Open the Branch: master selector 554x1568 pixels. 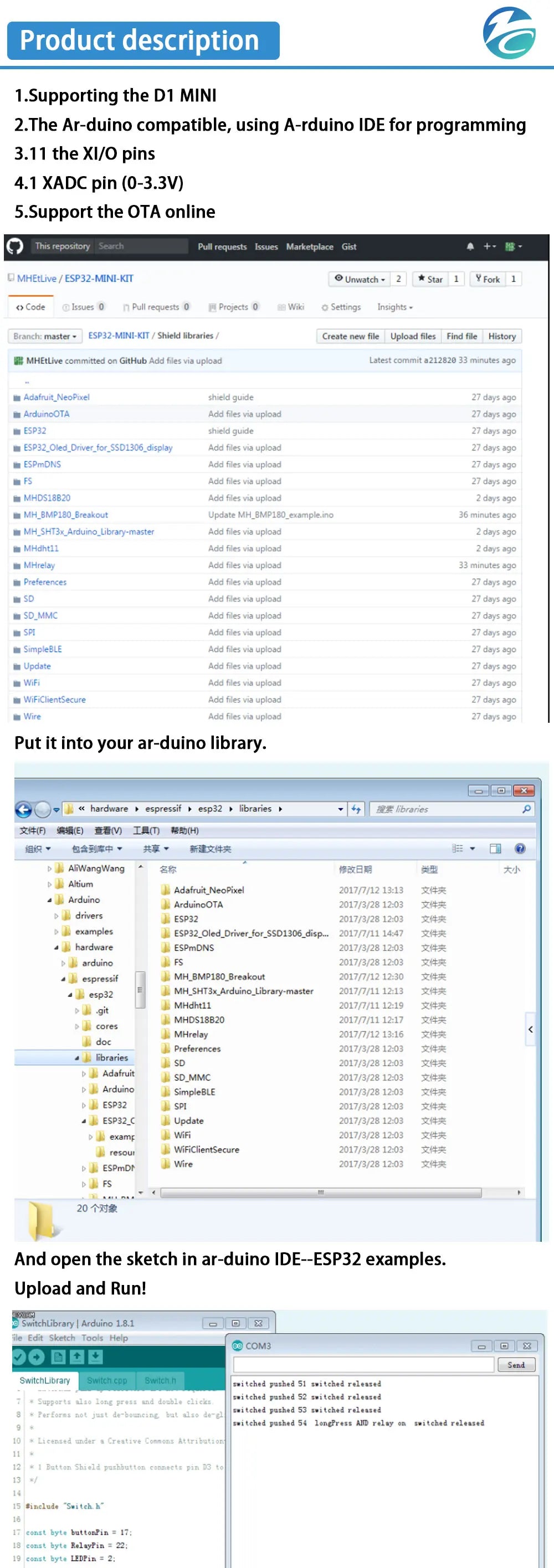click(45, 336)
